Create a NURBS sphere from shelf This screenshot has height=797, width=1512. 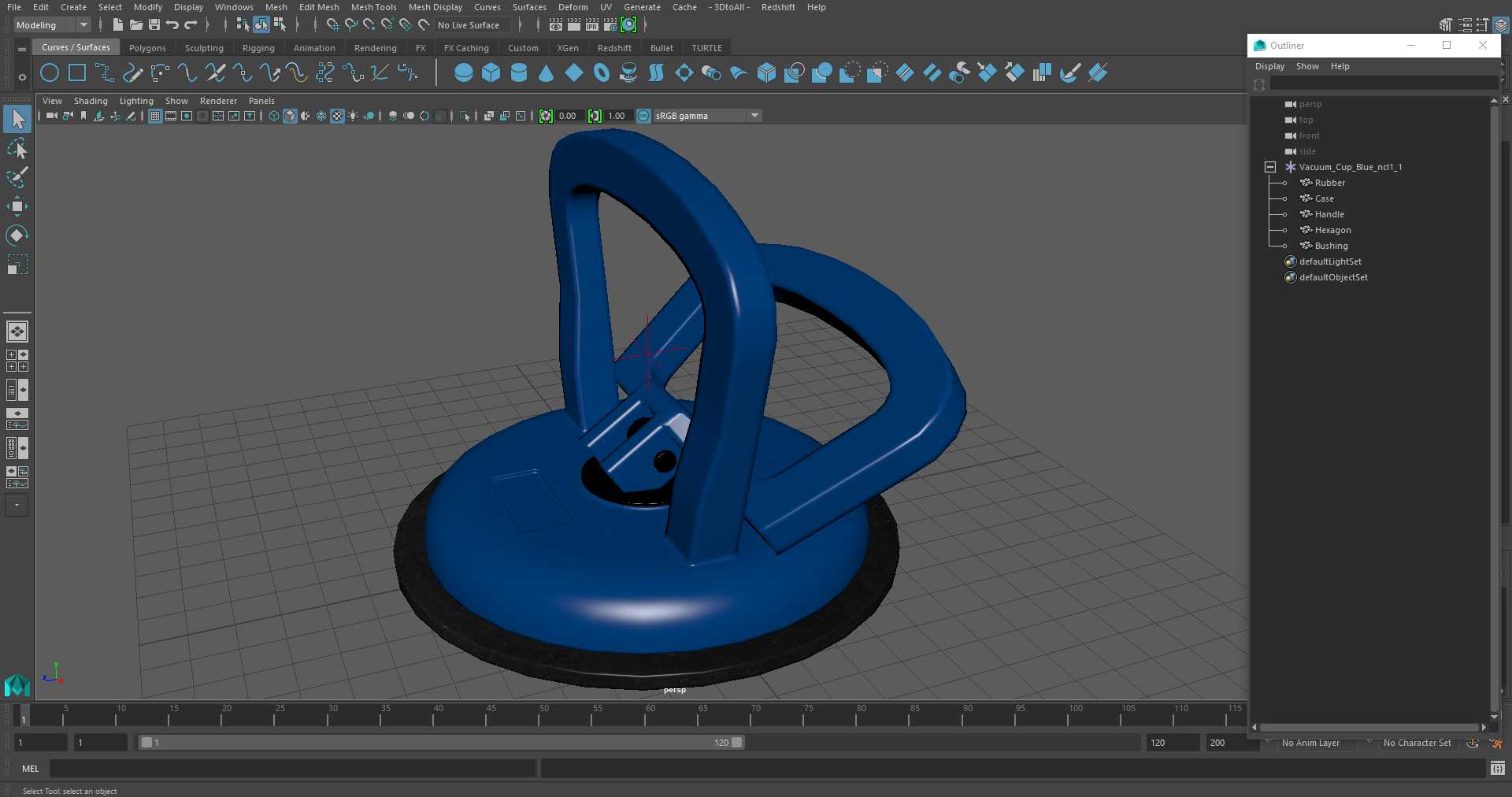tap(464, 73)
